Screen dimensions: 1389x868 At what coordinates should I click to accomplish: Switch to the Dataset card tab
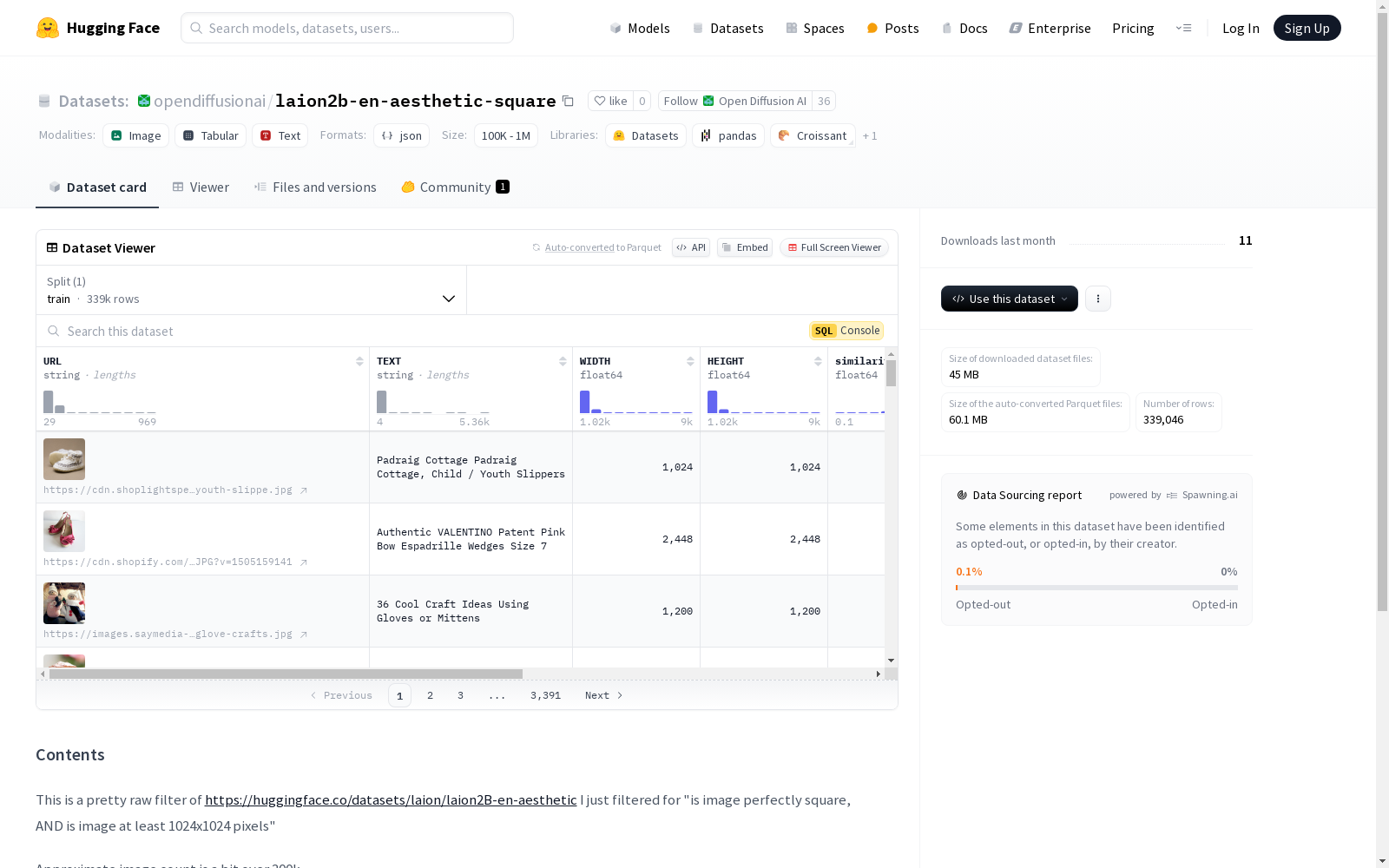pos(97,187)
